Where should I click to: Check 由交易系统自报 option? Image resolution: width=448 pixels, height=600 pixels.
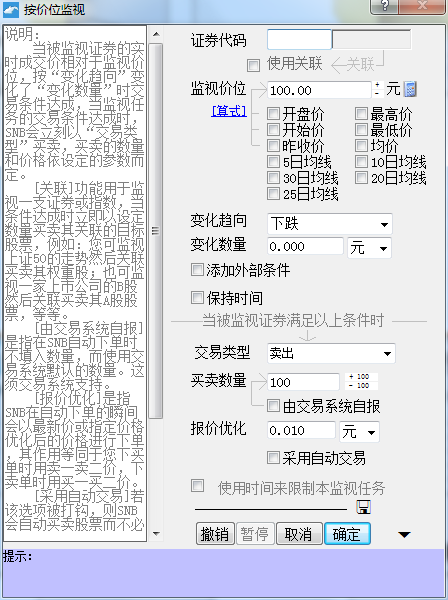pos(273,406)
